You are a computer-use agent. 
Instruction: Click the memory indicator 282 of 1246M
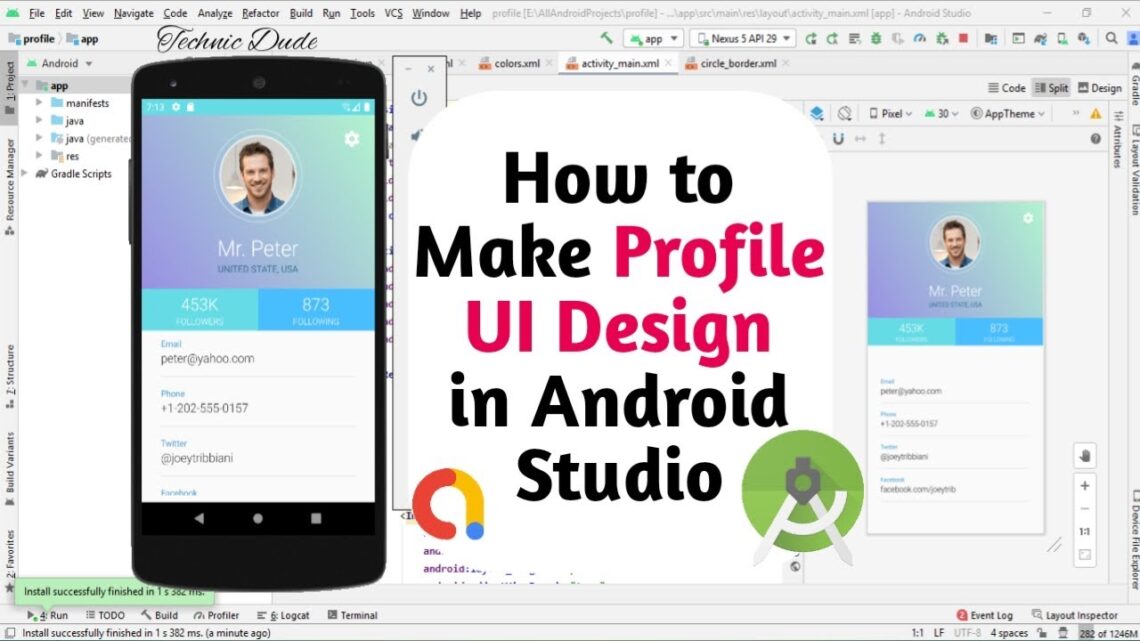(1108, 633)
